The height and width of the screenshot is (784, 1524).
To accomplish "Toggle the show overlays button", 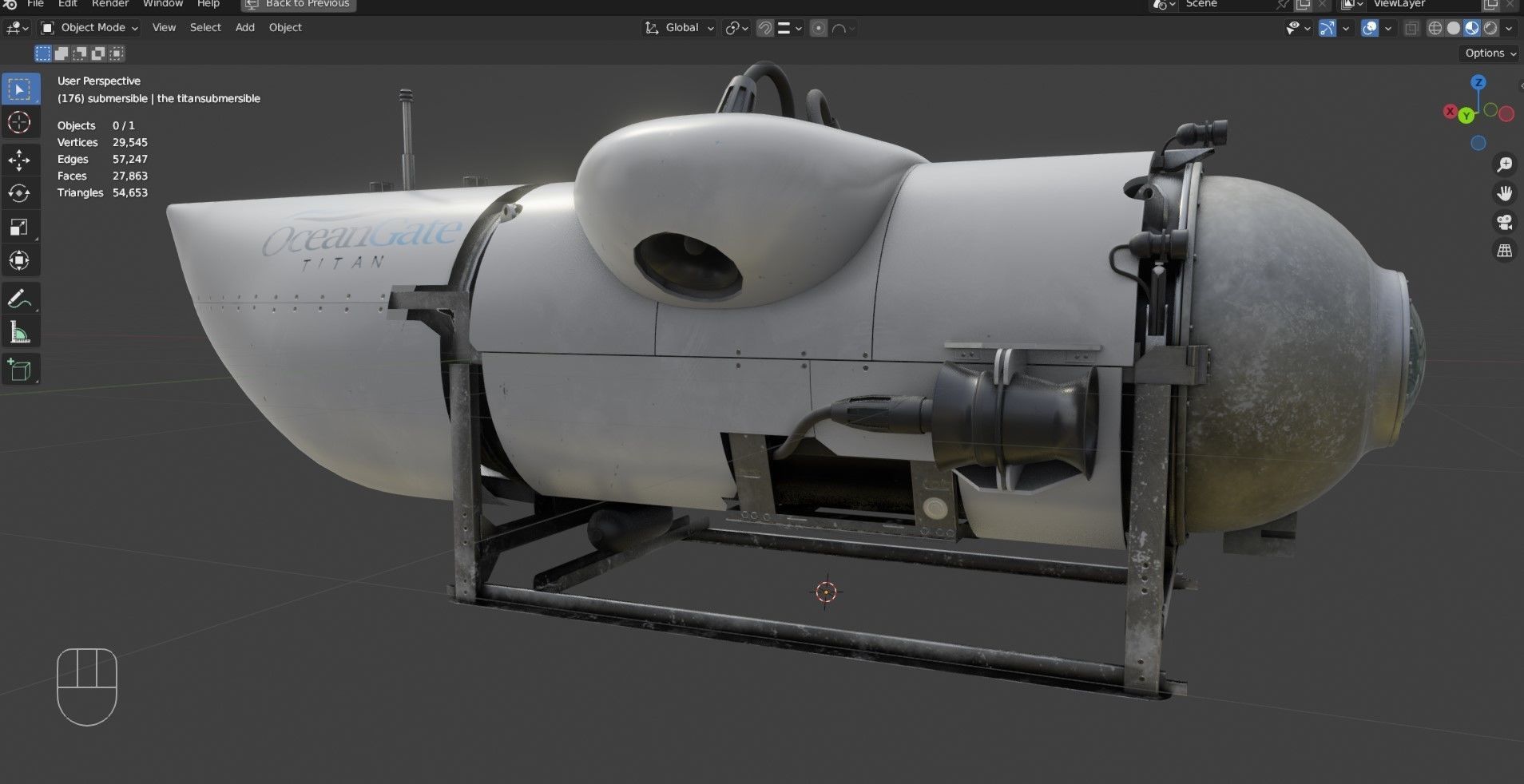I will (x=1370, y=28).
